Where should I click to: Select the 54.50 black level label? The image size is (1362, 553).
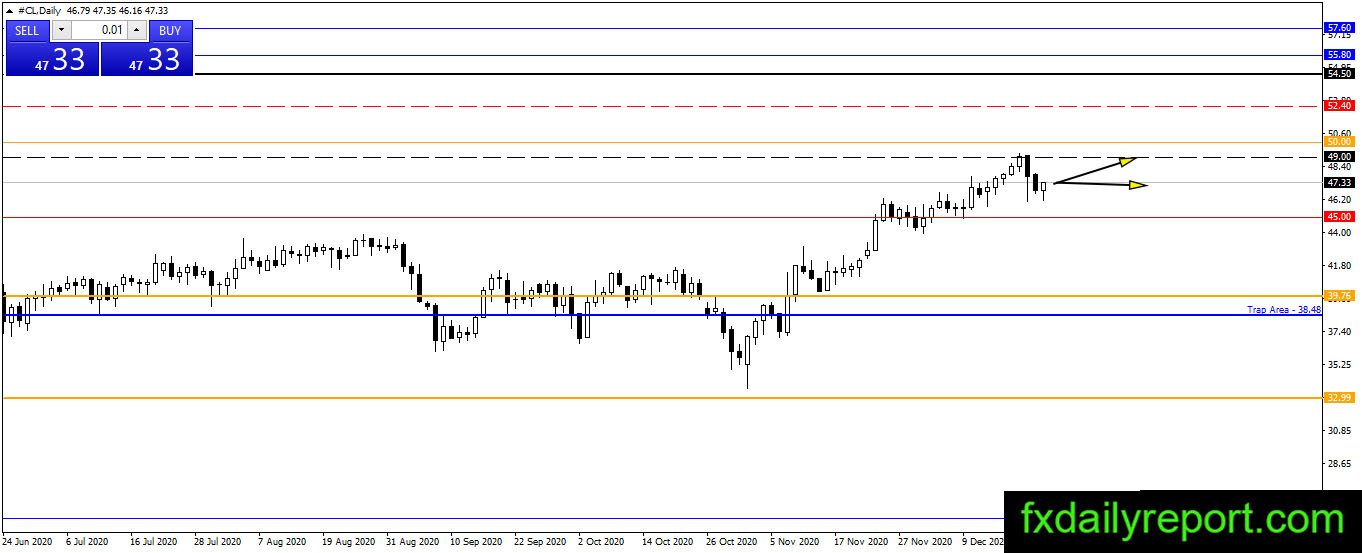click(1338, 74)
